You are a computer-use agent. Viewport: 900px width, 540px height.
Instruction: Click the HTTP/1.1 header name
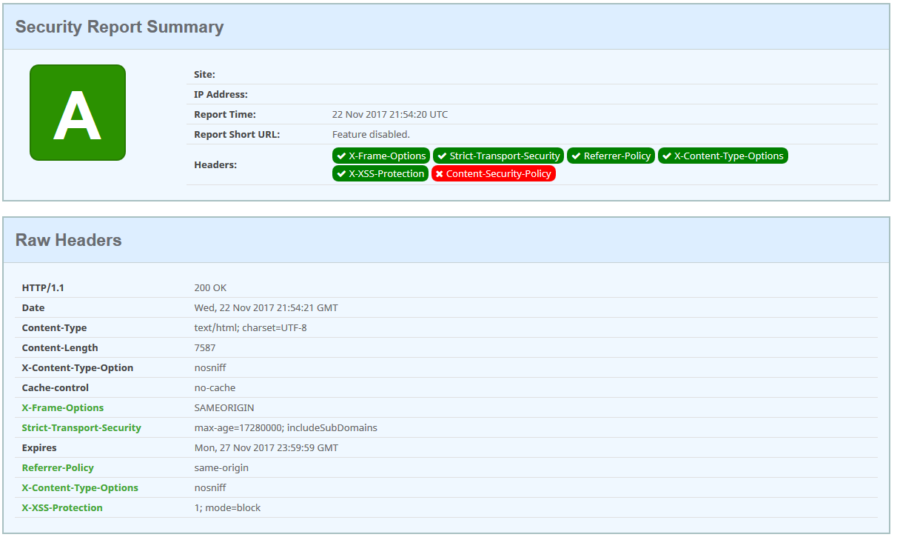click(43, 288)
